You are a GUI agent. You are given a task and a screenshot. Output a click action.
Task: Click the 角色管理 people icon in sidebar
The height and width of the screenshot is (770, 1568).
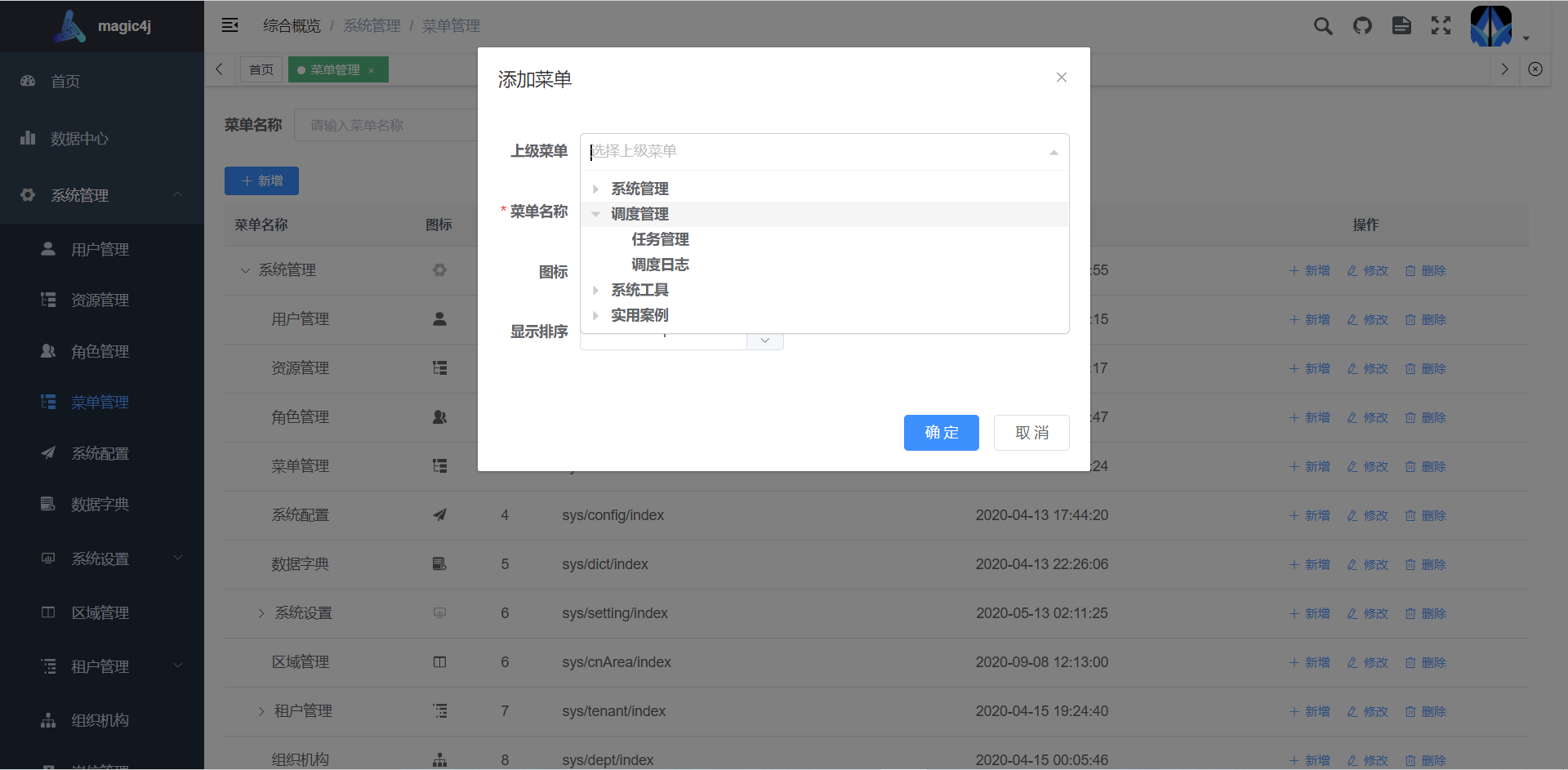(48, 351)
